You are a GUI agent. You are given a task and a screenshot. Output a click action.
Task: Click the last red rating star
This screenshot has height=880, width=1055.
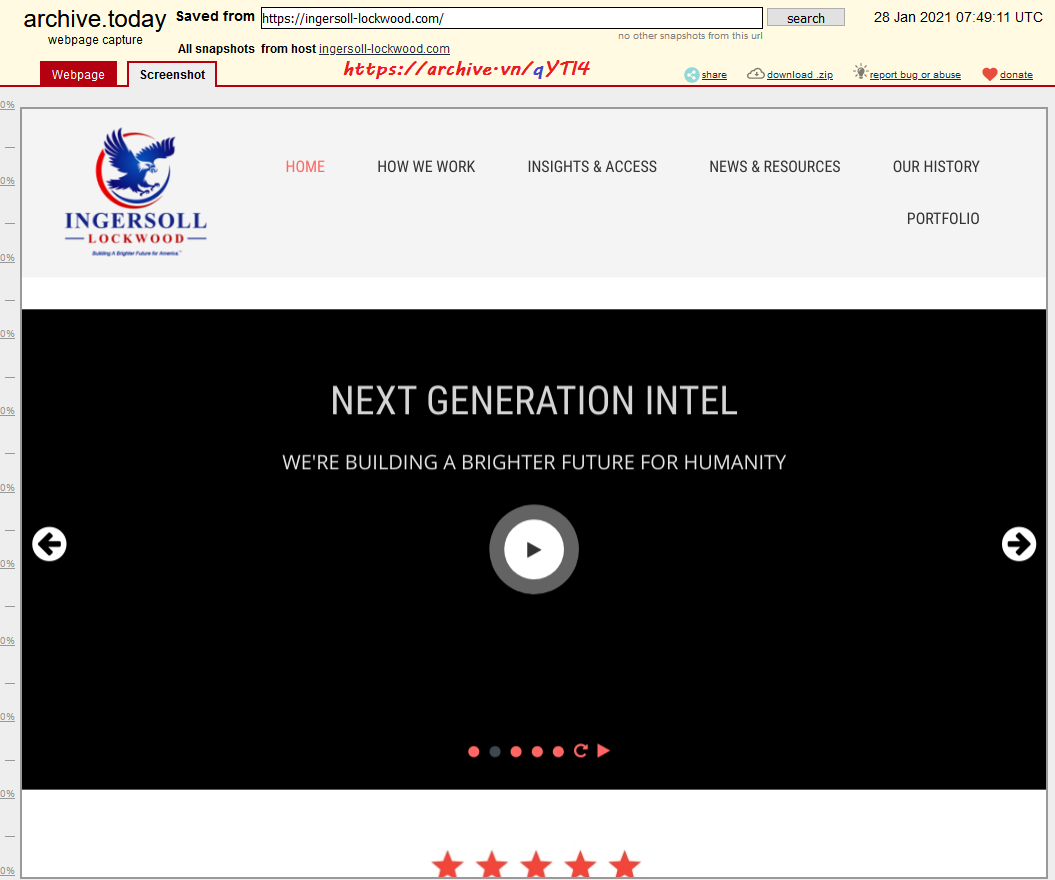click(x=624, y=865)
